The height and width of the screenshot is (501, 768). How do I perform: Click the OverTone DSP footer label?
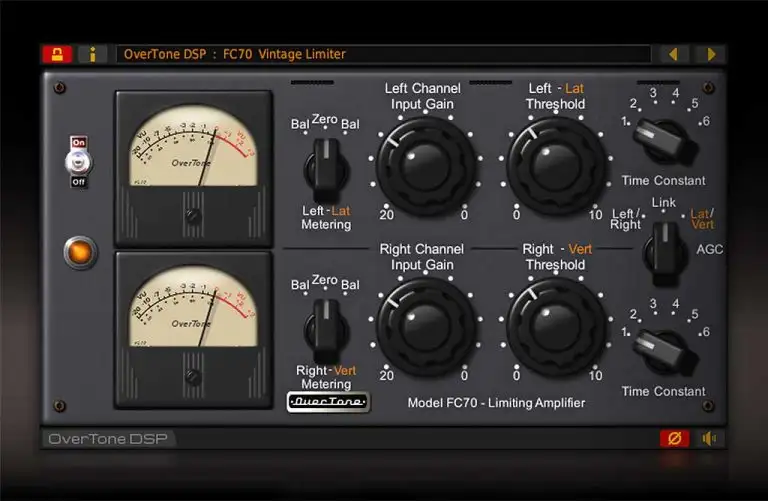(x=108, y=438)
